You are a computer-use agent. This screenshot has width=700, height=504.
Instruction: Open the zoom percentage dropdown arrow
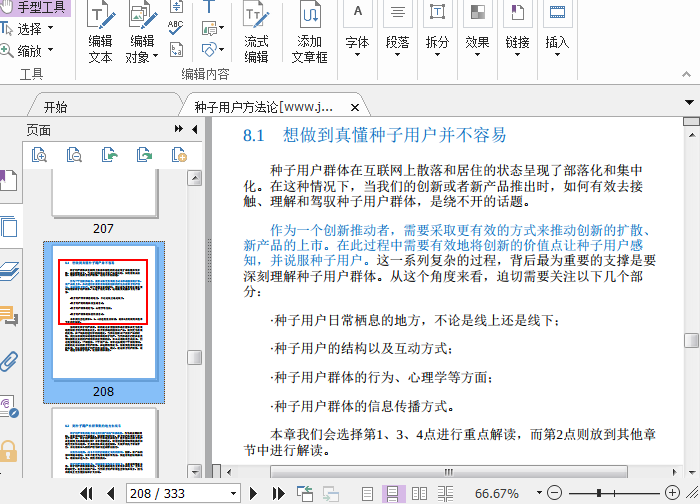click(x=539, y=492)
